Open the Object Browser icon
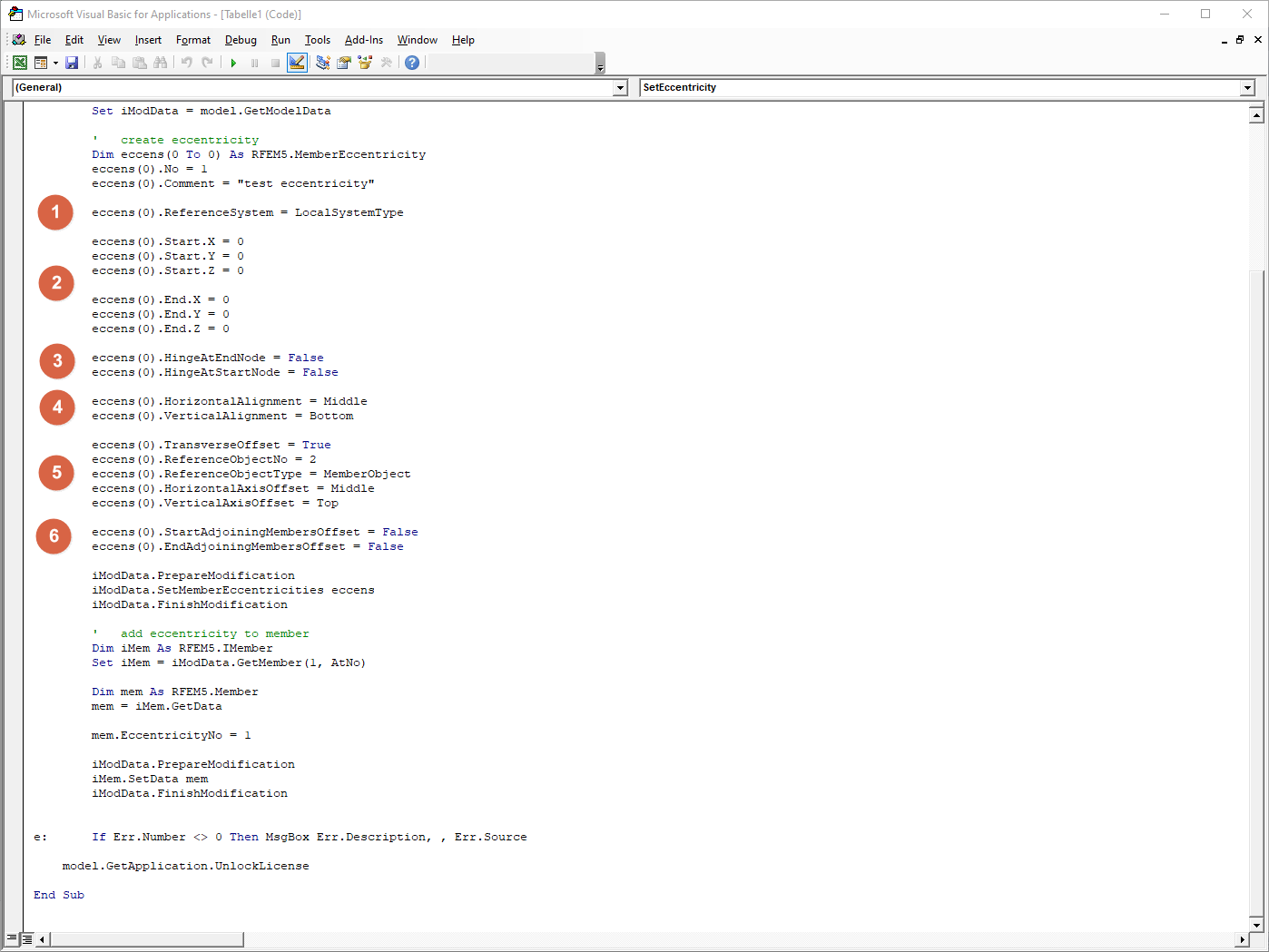 (365, 63)
